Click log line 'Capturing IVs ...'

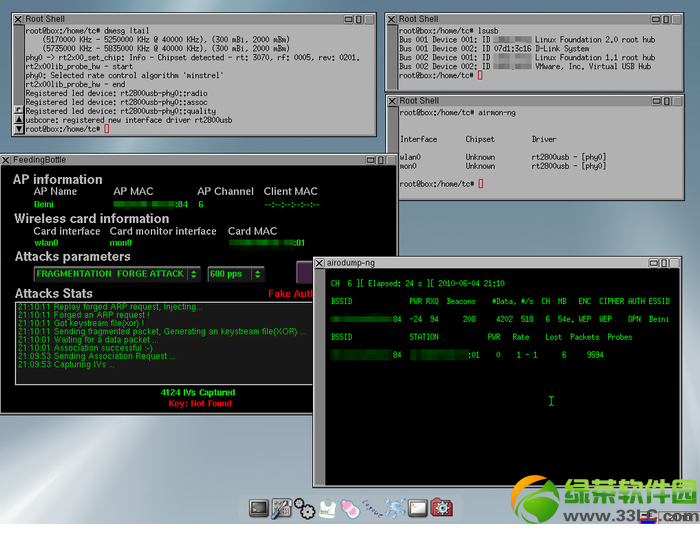66,364
